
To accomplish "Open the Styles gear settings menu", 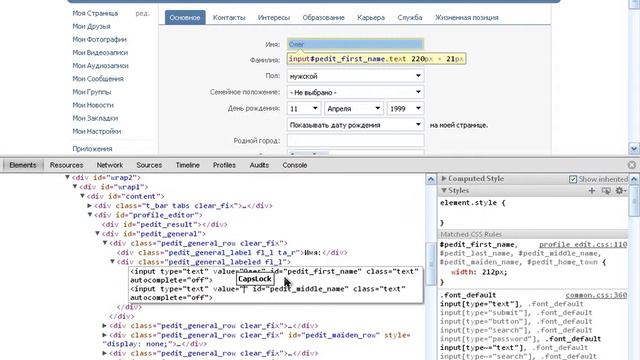I will click(x=620, y=191).
